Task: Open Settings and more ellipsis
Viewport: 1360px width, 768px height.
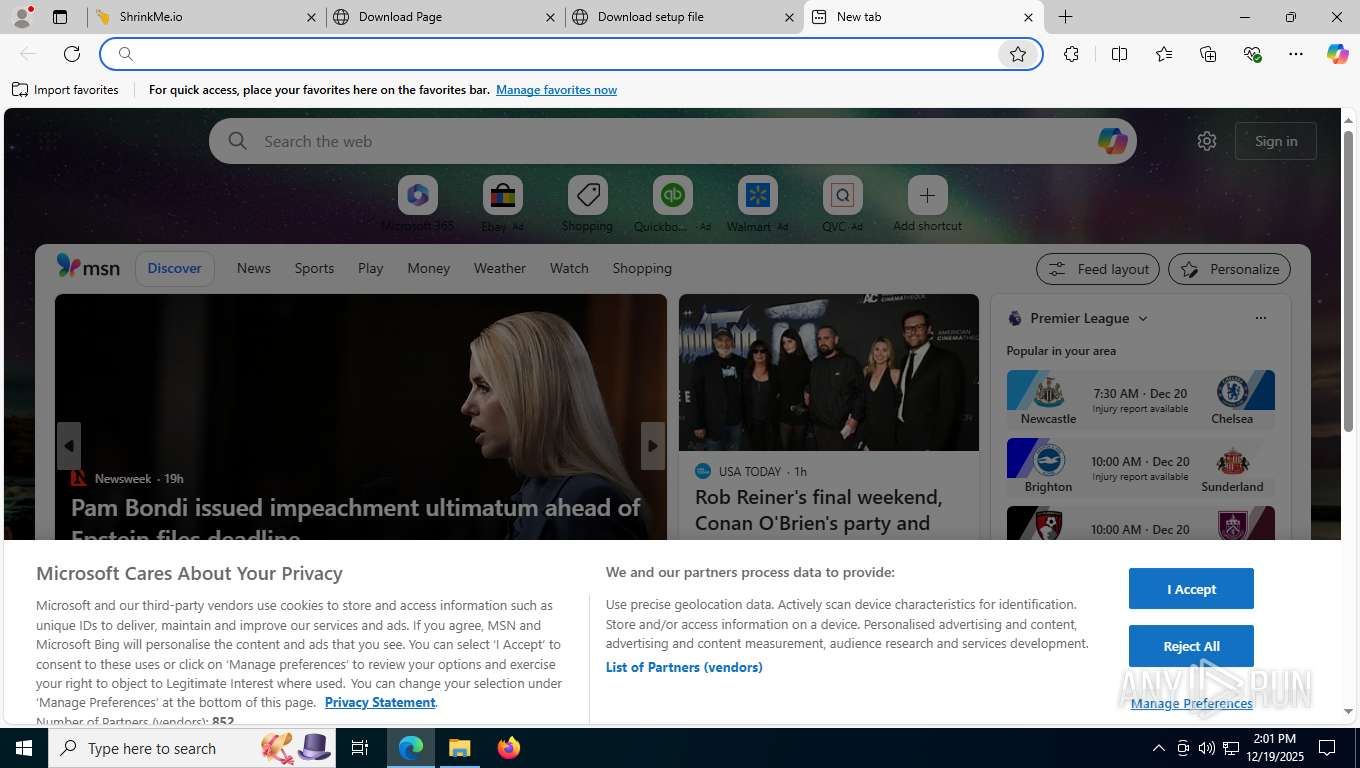Action: click(1296, 54)
